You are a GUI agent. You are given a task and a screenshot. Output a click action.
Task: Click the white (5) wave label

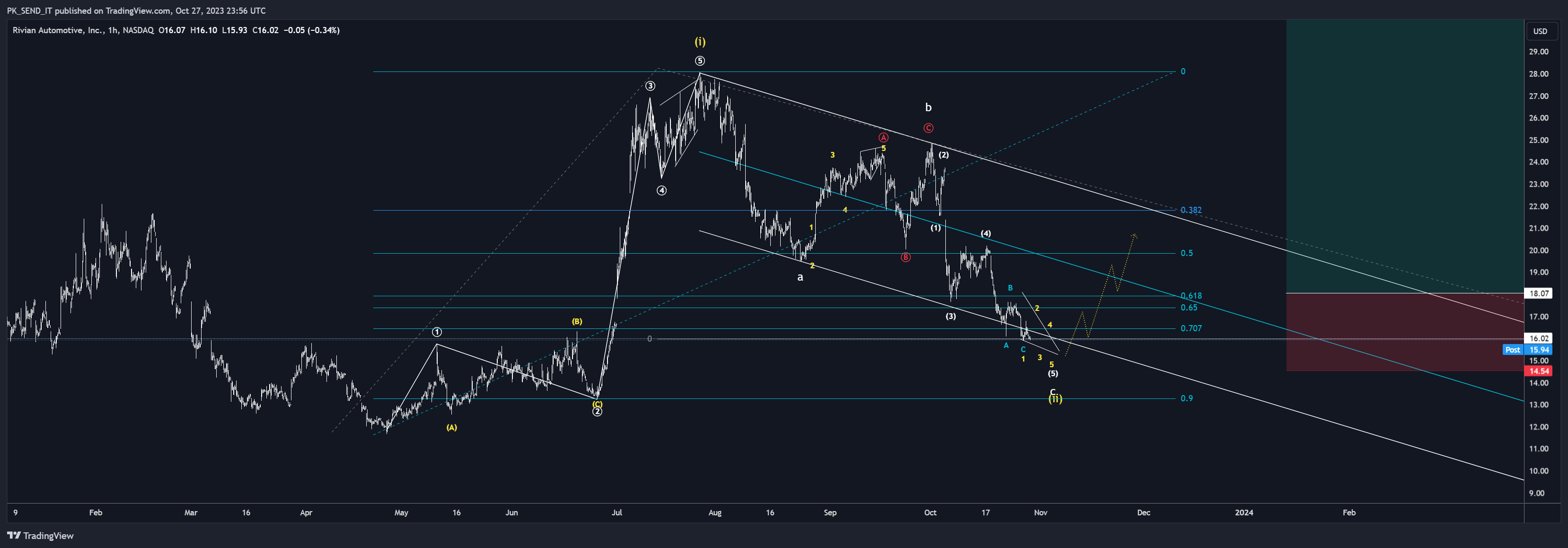[1053, 373]
